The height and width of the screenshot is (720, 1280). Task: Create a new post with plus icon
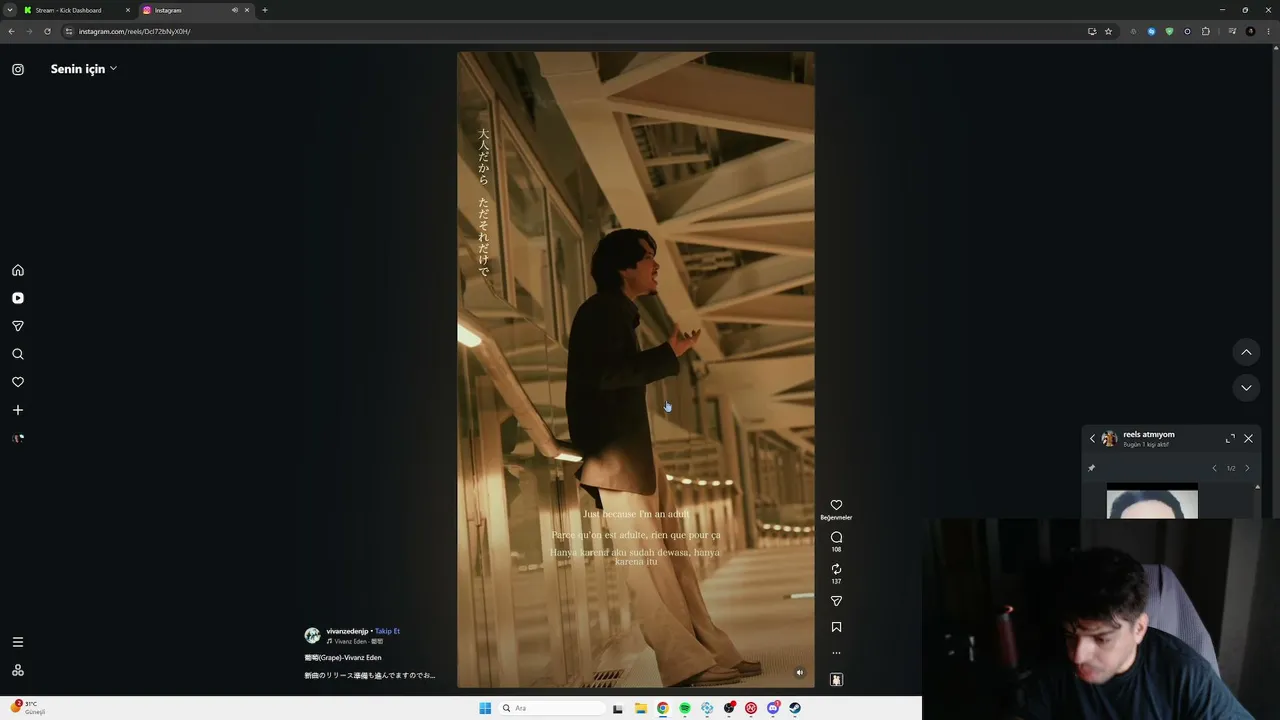(18, 410)
